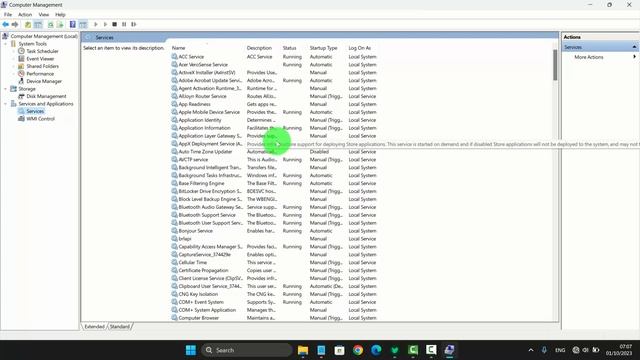
Task: Click the Stop Service square toolbar icon
Action: (x=115, y=24)
